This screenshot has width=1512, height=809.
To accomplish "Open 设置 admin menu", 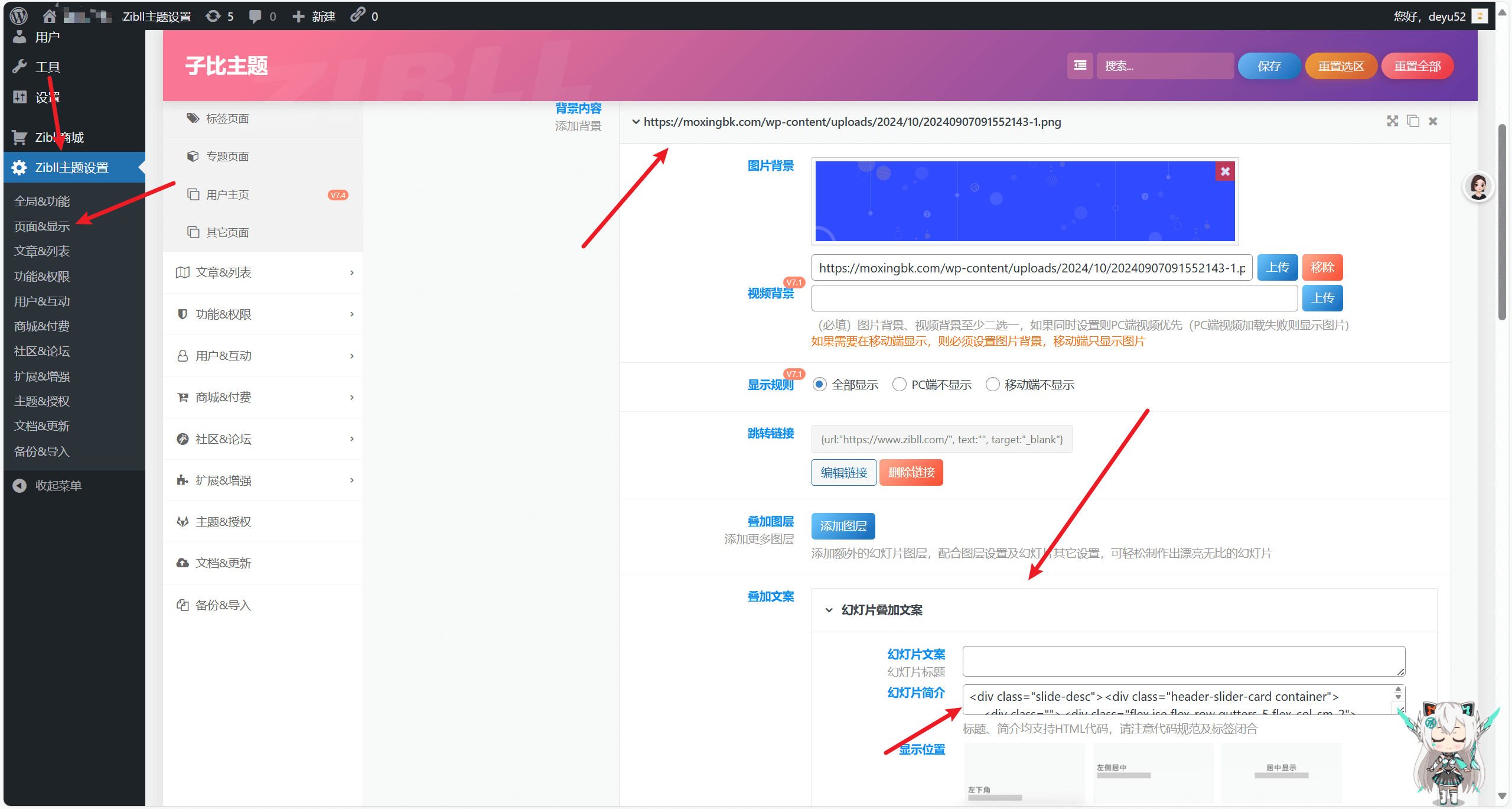I will click(74, 97).
